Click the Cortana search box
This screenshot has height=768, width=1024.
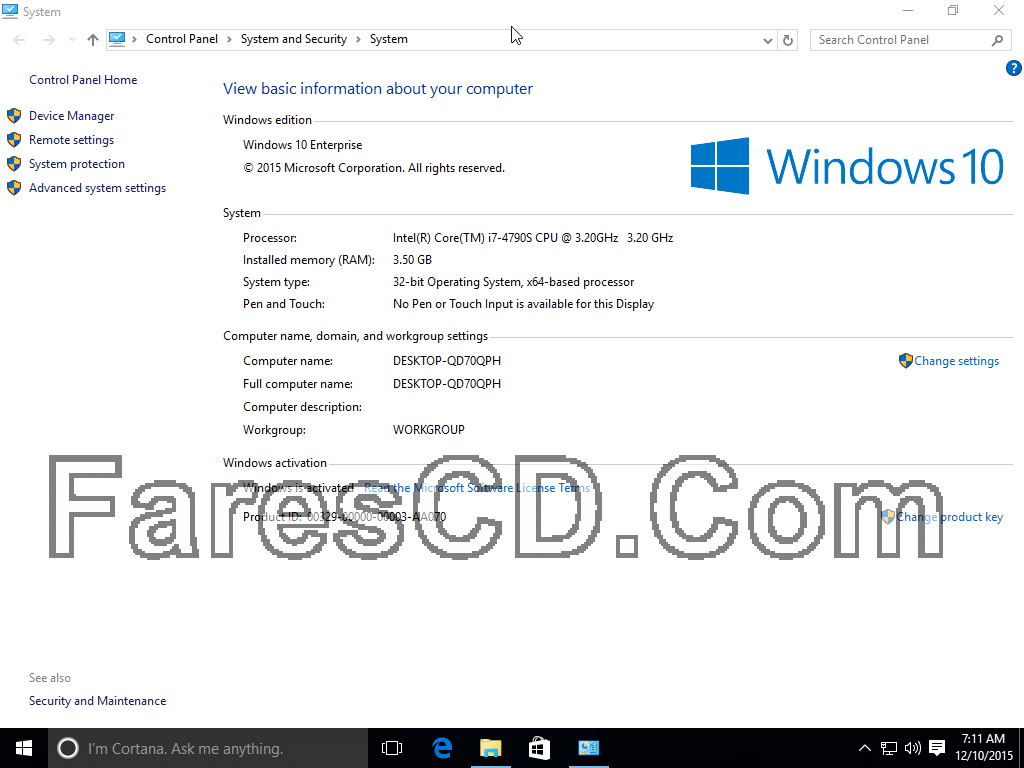pyautogui.click(x=208, y=748)
